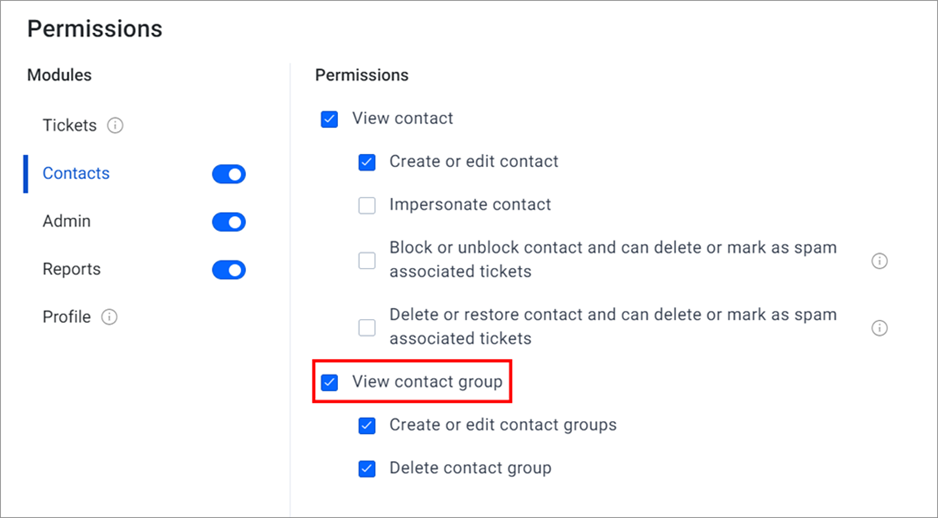938x518 pixels.
Task: Click the info icon beside Tickets
Action: pos(115,126)
